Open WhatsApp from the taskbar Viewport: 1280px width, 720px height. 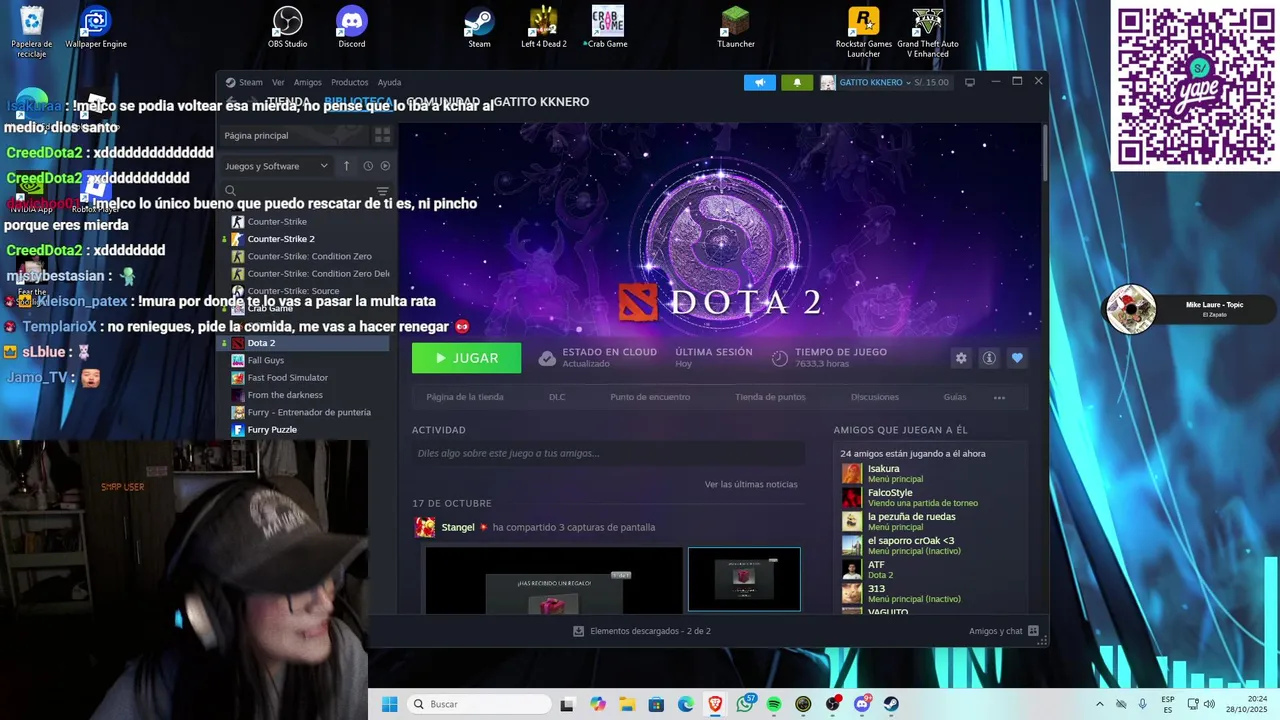pos(745,704)
